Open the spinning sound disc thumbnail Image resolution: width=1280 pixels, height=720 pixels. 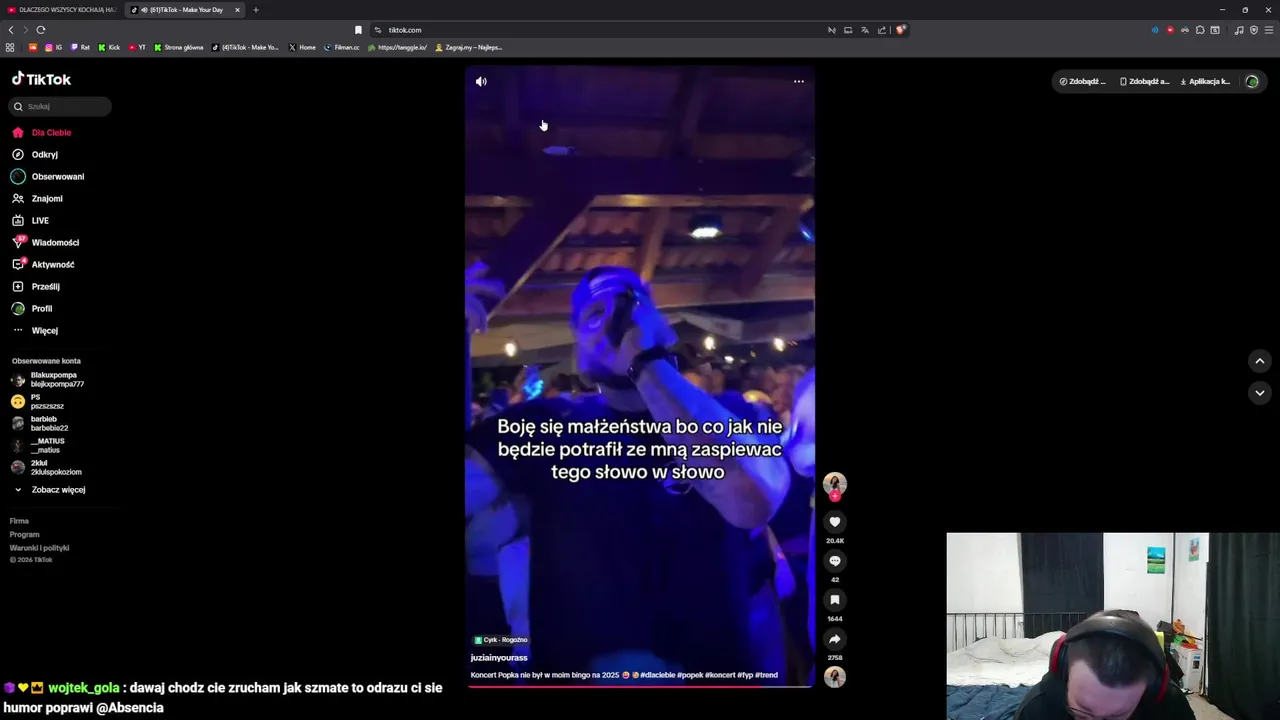(835, 677)
